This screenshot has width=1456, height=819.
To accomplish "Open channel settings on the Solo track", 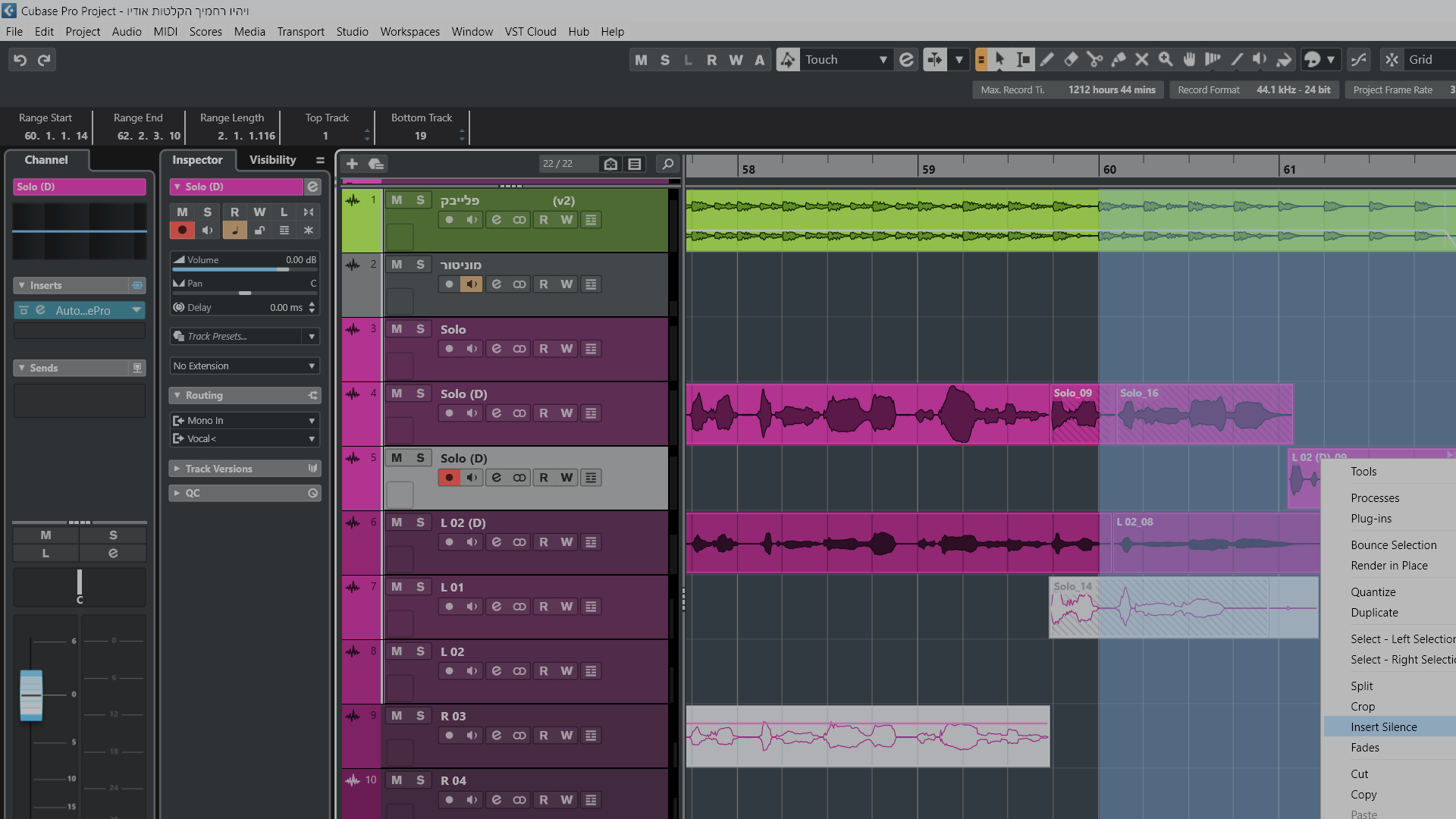I will pos(496,349).
